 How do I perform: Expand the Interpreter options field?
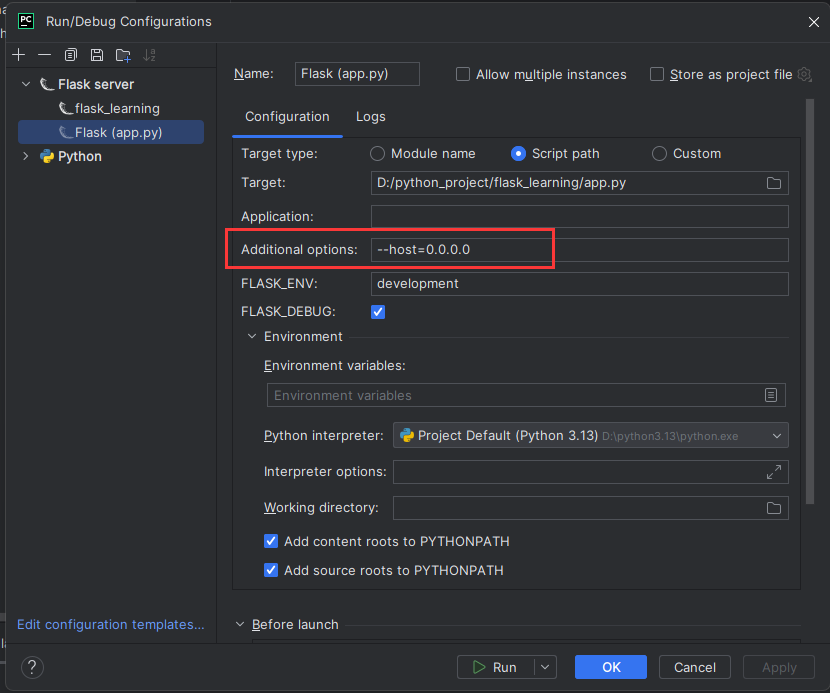[x=773, y=472]
